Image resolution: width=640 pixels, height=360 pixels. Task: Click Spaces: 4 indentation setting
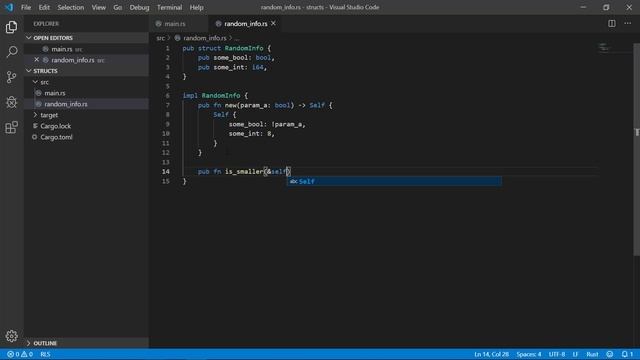[x=529, y=354]
